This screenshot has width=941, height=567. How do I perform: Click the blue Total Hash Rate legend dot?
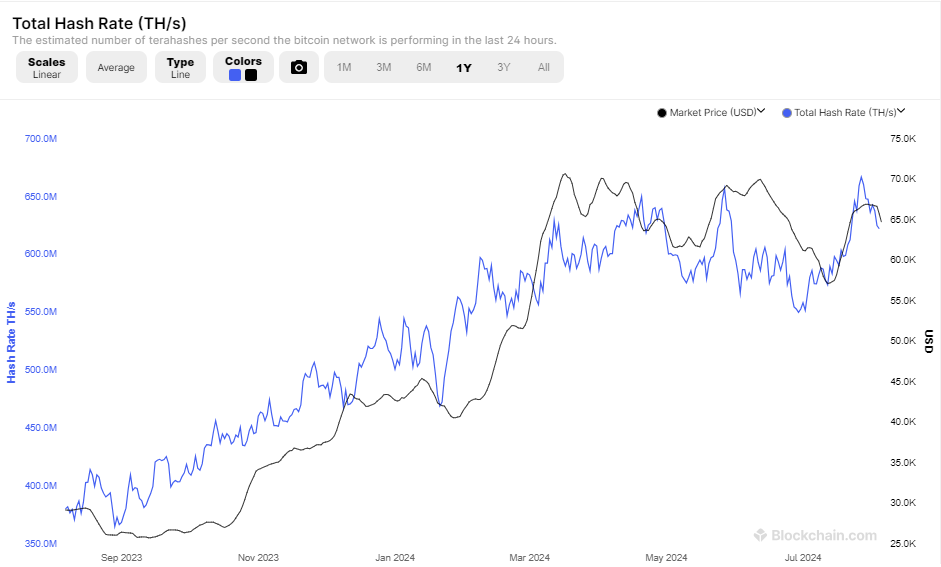[787, 113]
